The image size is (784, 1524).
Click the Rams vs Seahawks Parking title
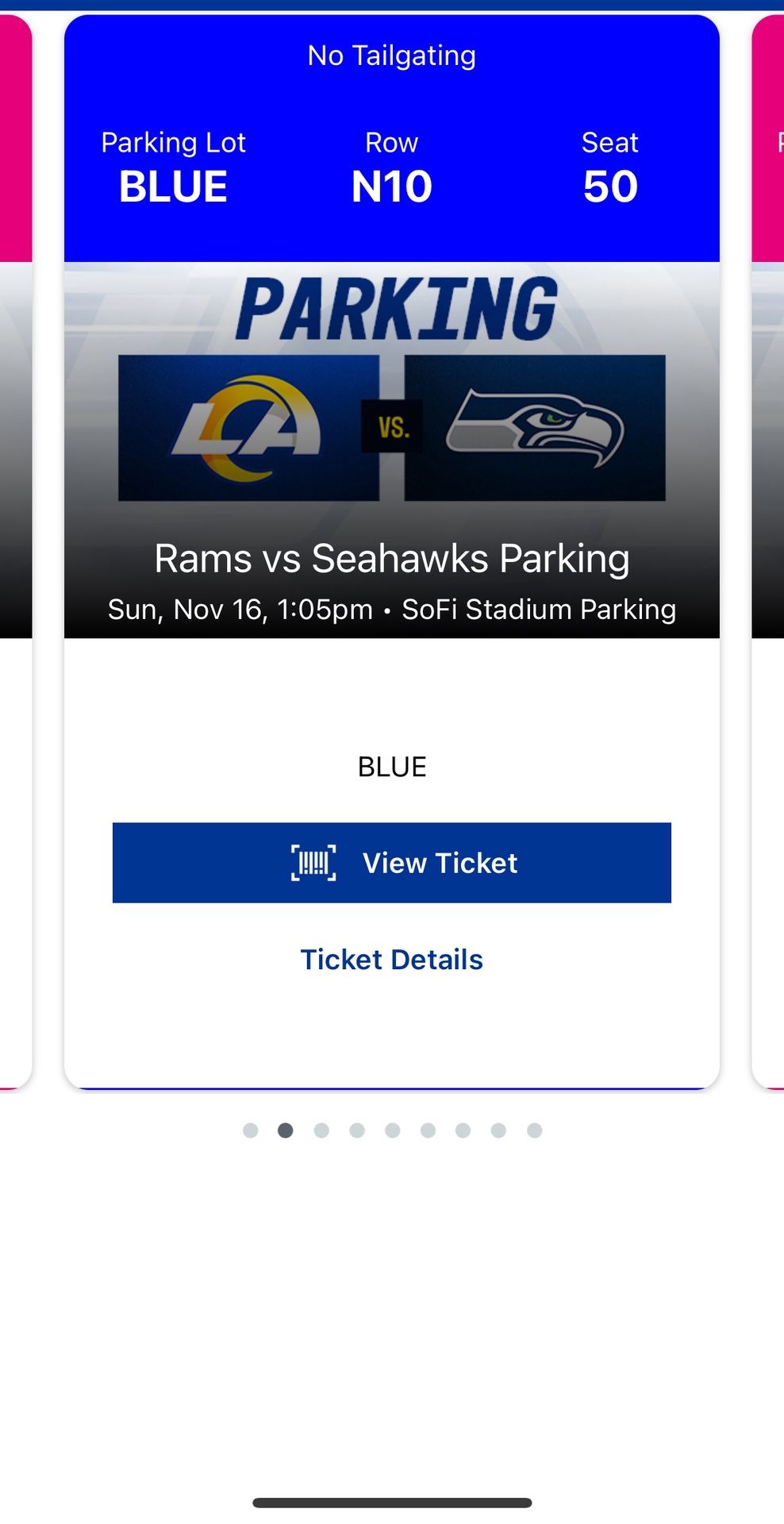point(392,558)
